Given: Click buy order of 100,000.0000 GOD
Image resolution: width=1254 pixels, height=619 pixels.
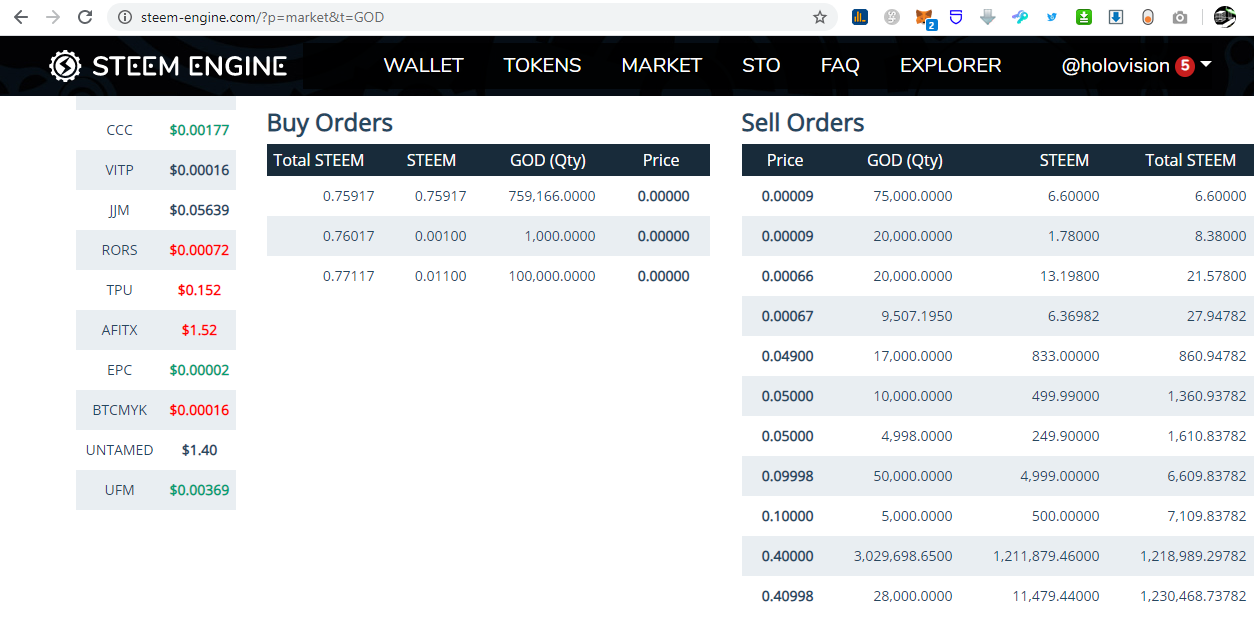Looking at the screenshot, I should click(488, 276).
